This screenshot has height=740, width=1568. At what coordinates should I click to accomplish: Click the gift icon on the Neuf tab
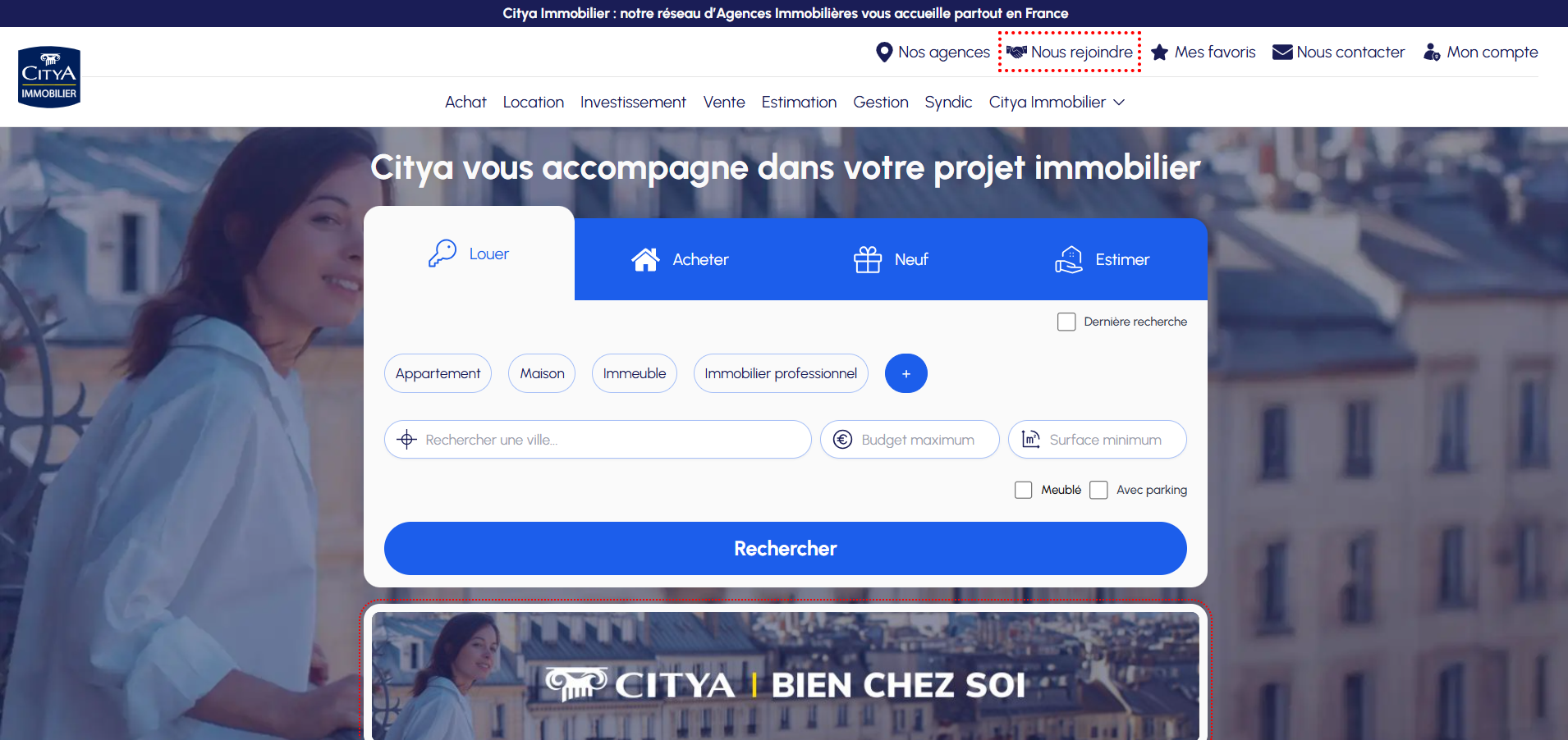[x=868, y=258]
